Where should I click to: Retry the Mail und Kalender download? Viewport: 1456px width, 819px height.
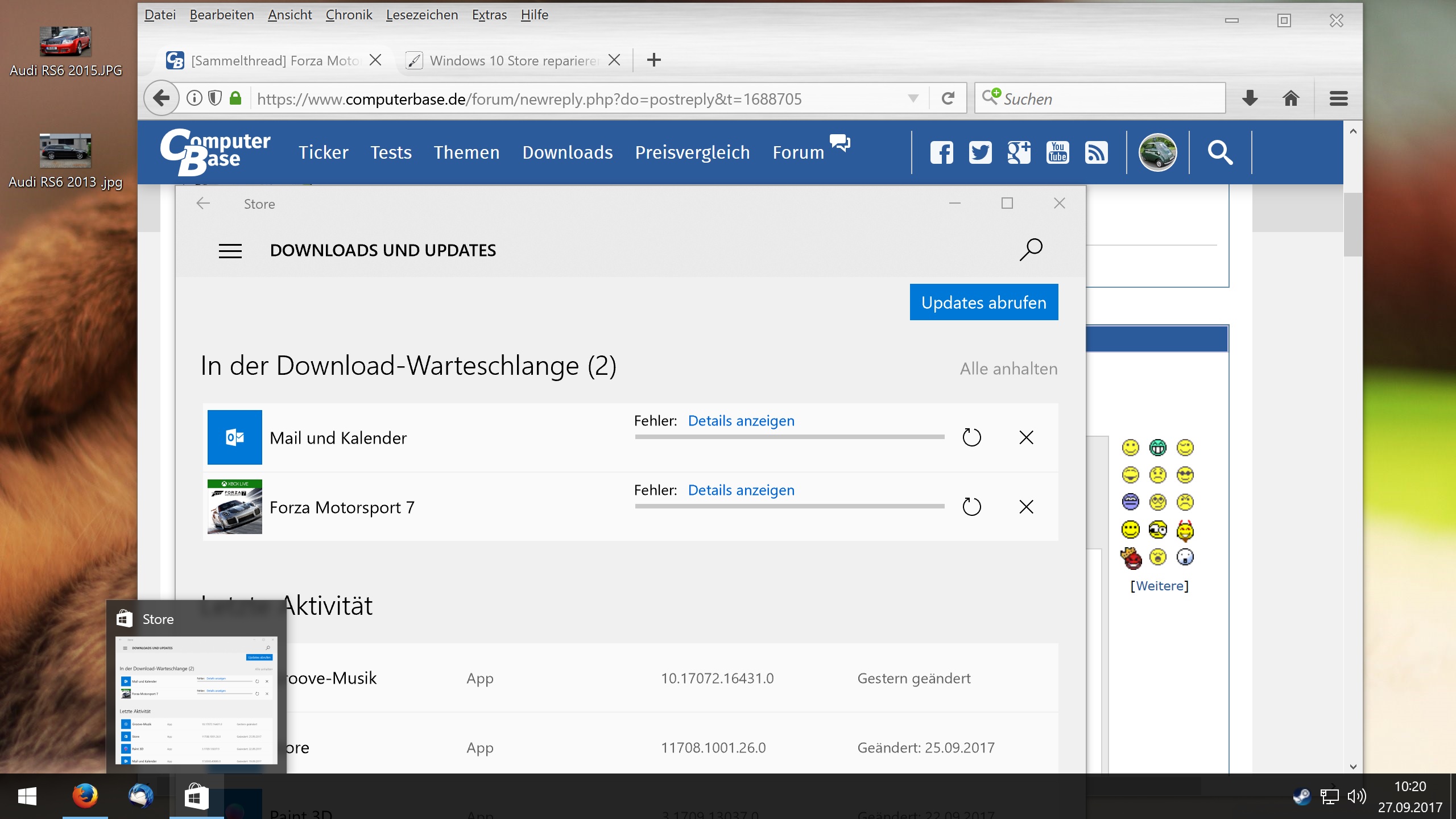[971, 437]
